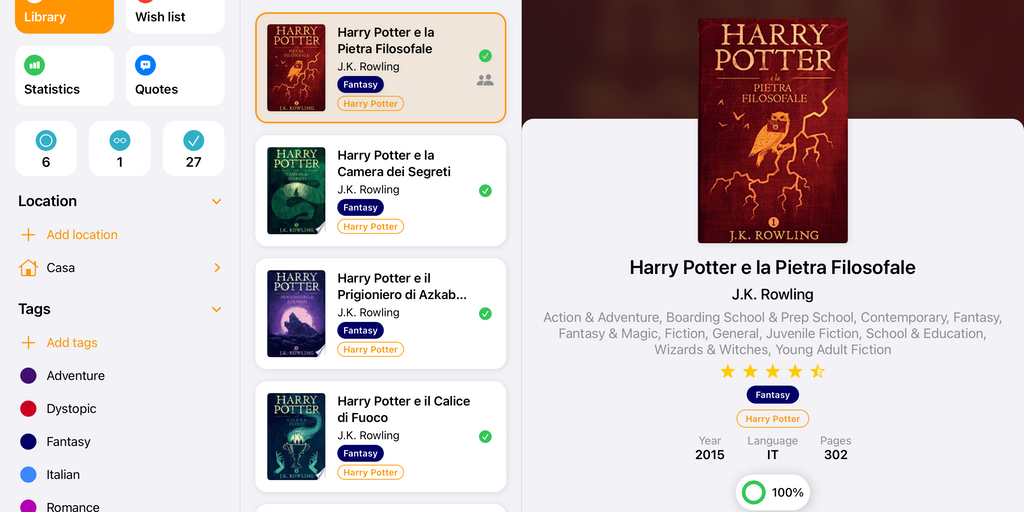The height and width of the screenshot is (512, 1024).
Task: Expand the Casa location arrow
Action: click(217, 268)
